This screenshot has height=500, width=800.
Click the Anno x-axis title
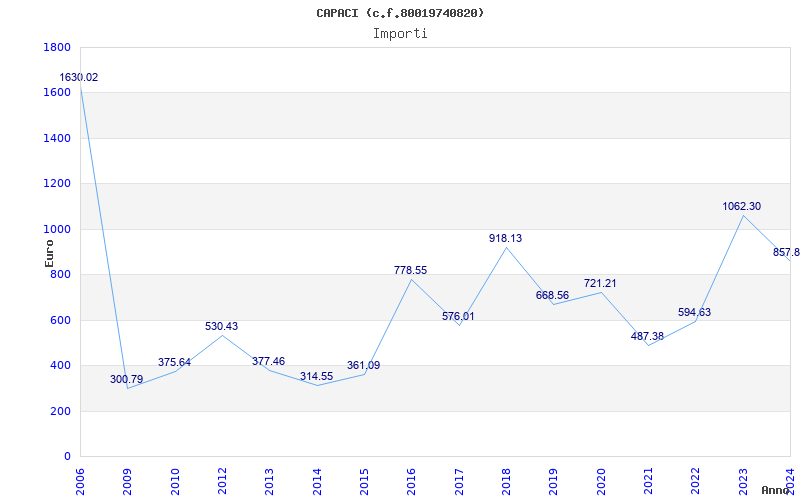(x=776, y=490)
